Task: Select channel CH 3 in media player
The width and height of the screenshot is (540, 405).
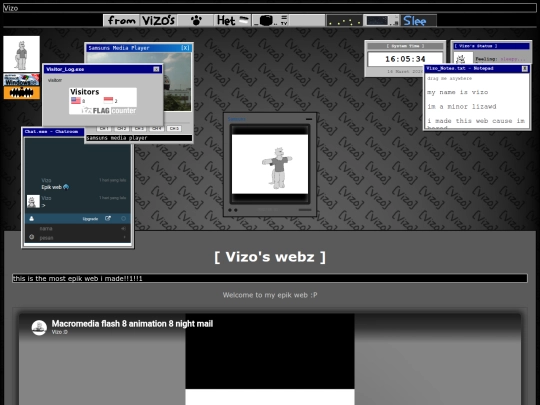Action: [x=139, y=128]
